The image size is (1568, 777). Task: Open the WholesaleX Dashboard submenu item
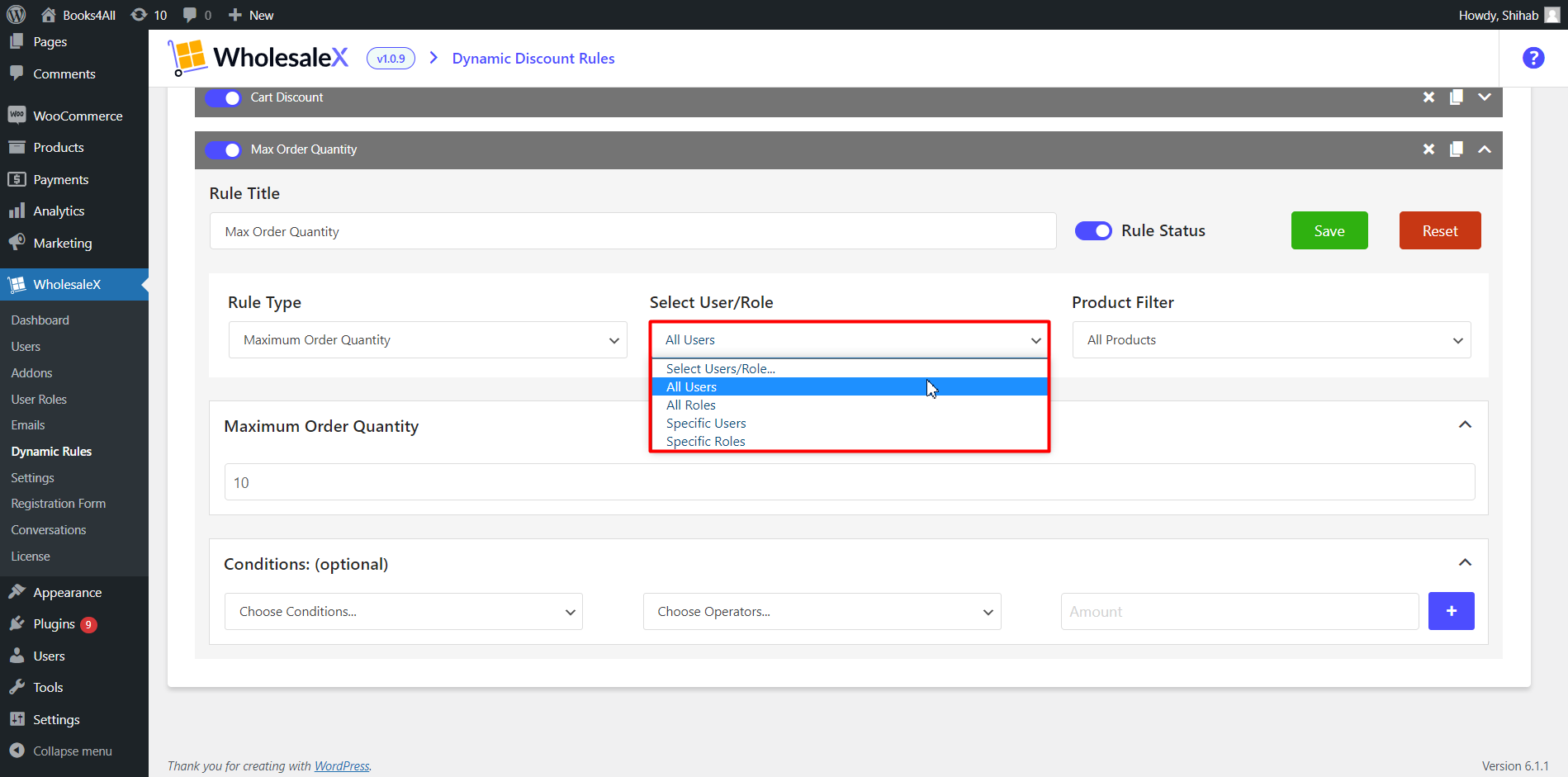point(40,320)
